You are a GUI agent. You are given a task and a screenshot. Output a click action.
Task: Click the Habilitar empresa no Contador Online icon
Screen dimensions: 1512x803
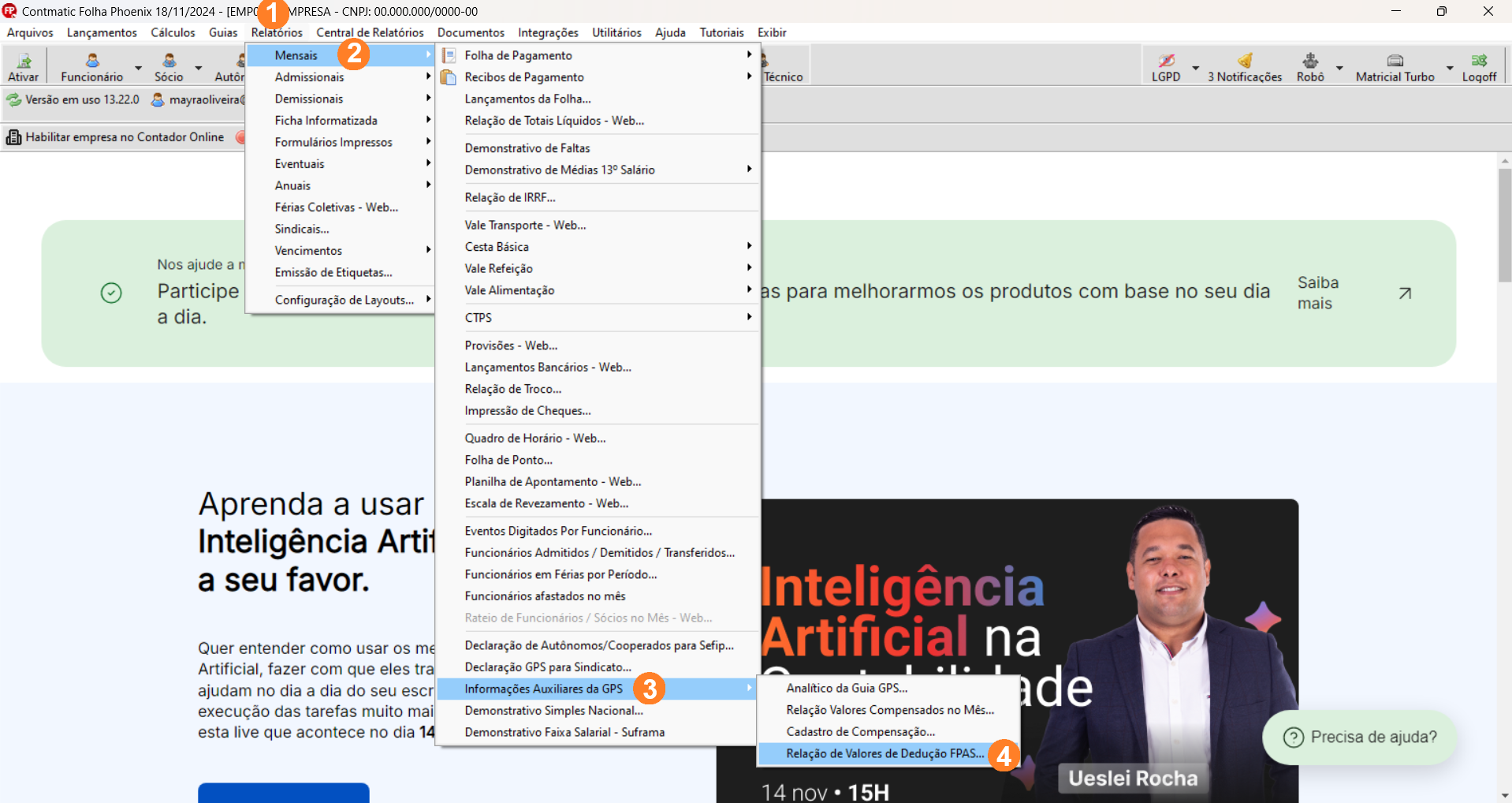[13, 137]
